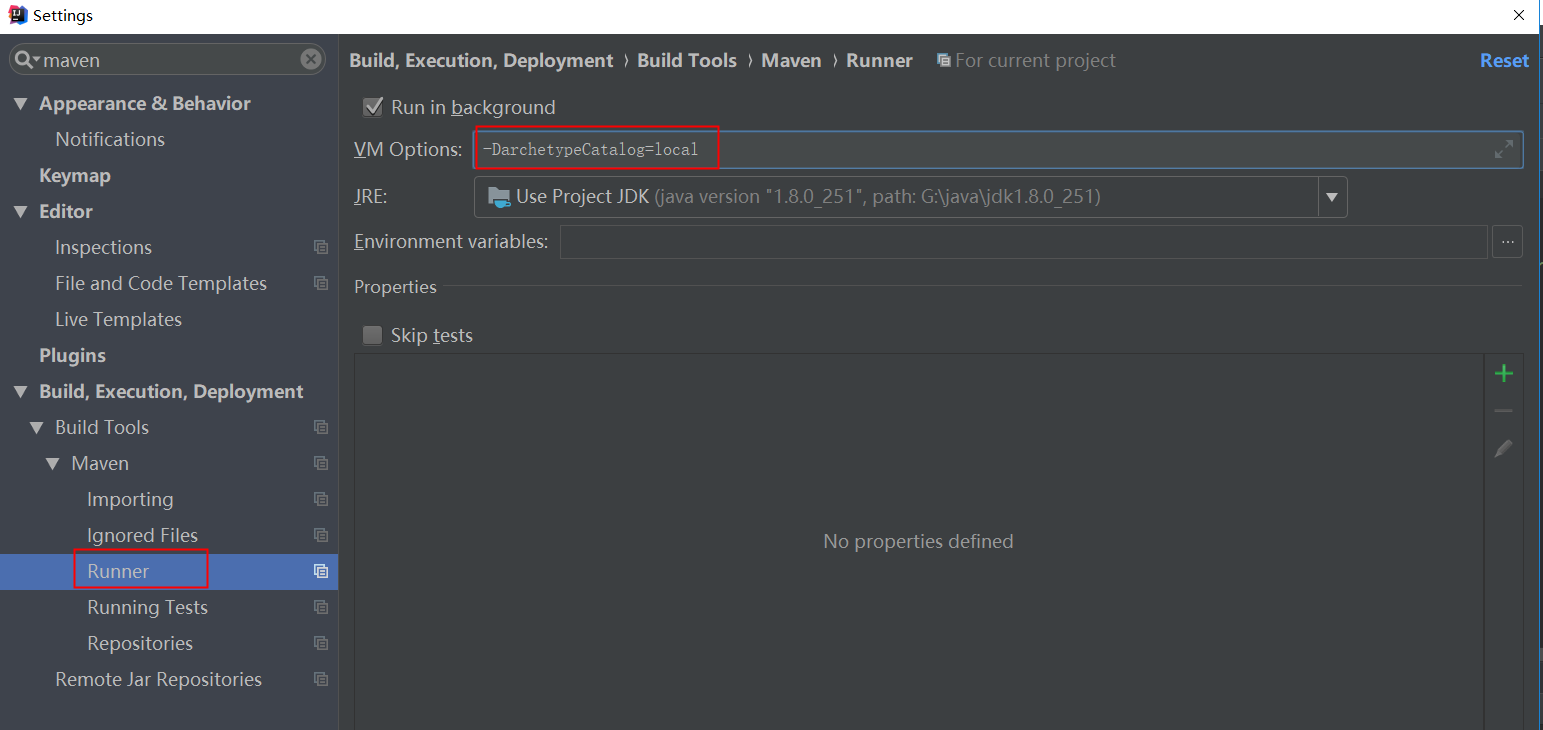Click project-level icon next to Running Tests

point(321,607)
